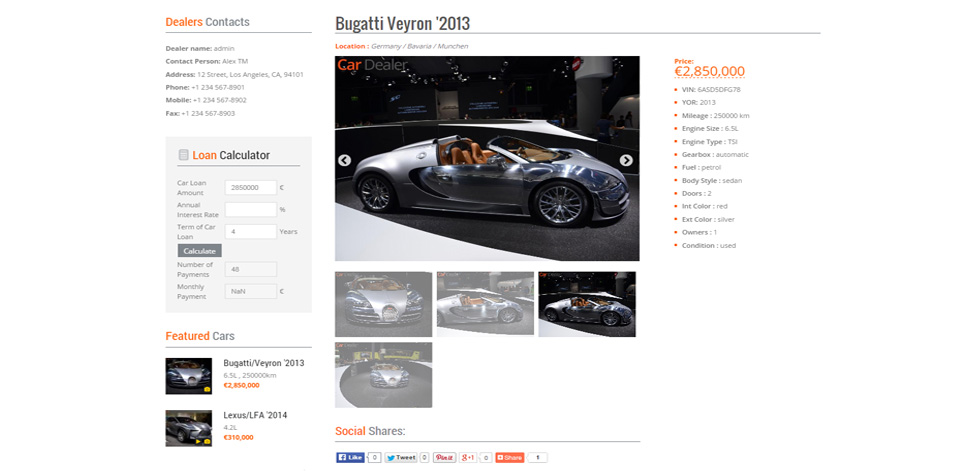Open round-platform Bugatti thumbnail
The width and height of the screenshot is (980, 471).
click(x=383, y=375)
